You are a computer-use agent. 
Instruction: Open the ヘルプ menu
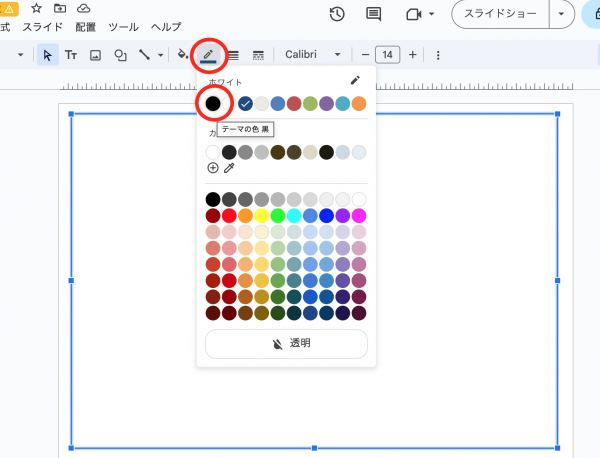pyautogui.click(x=166, y=26)
